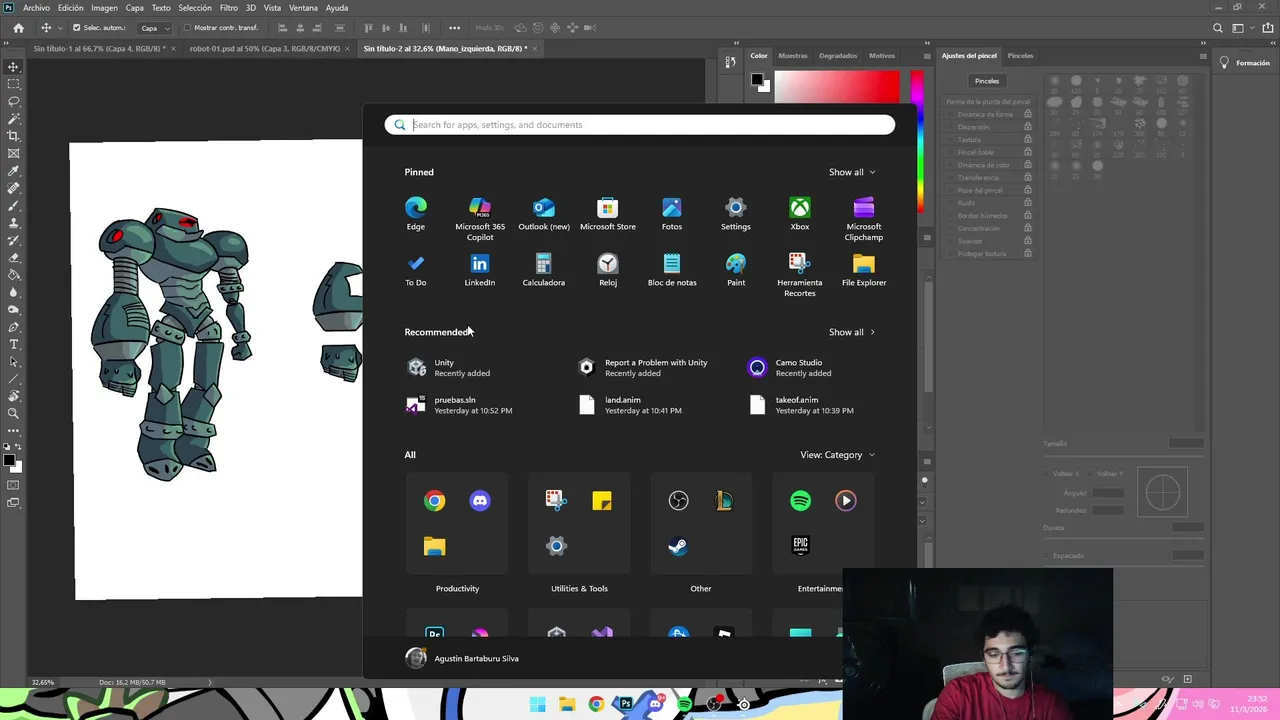Open View: Category dropdown
1280x720 pixels.
tap(837, 455)
